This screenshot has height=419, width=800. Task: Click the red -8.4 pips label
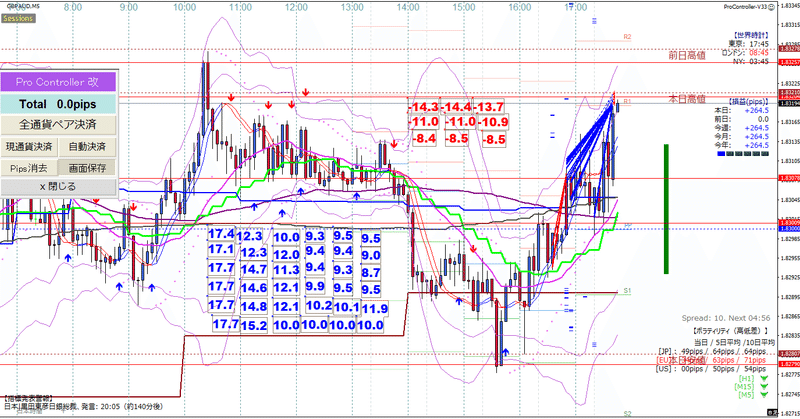(424, 138)
